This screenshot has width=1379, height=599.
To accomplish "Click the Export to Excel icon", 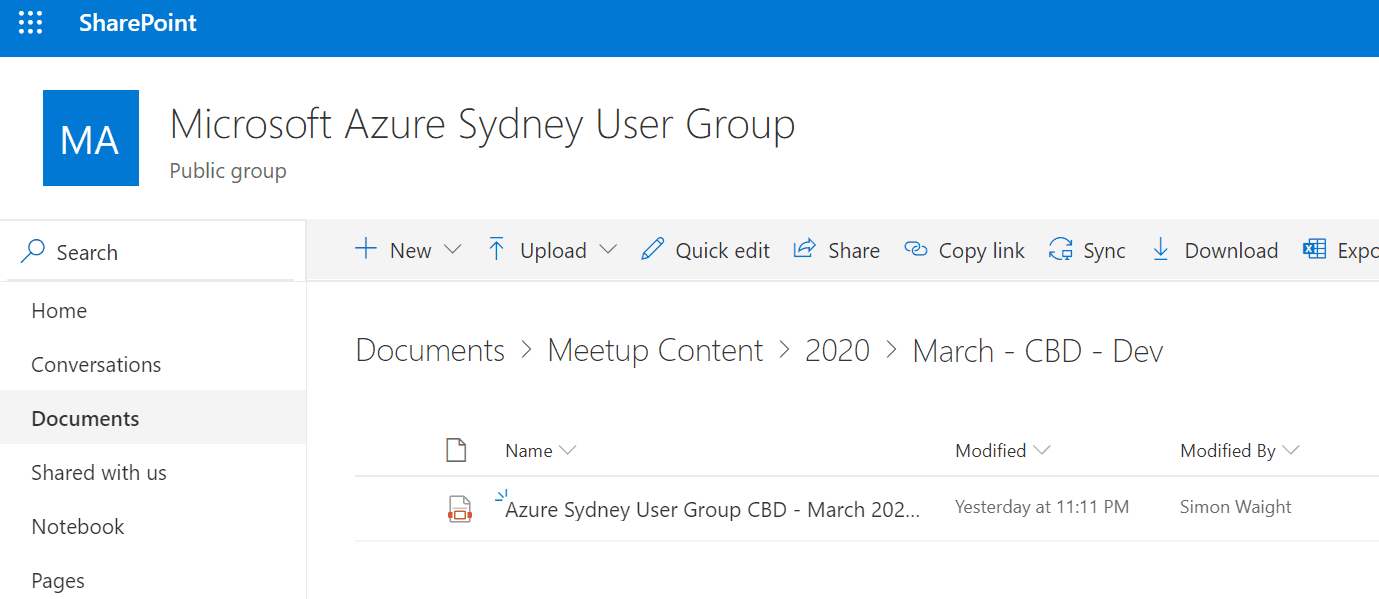I will [x=1314, y=249].
